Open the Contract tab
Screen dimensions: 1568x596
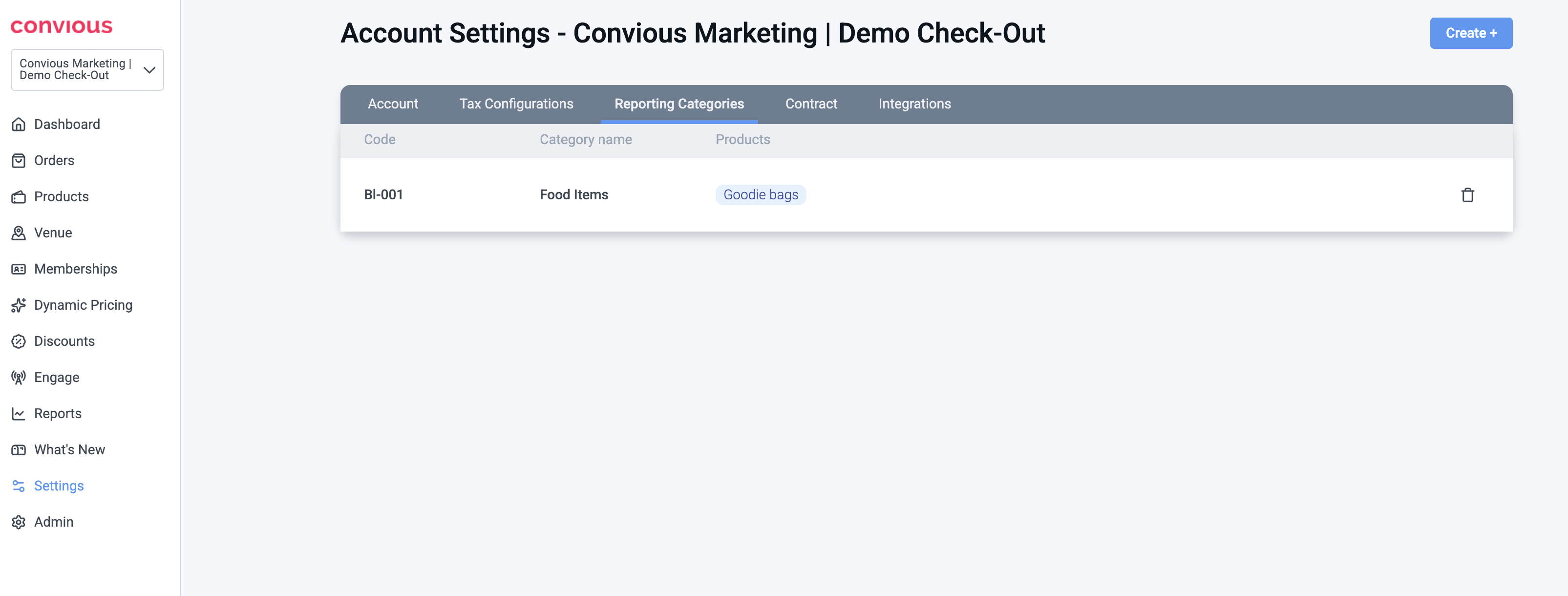point(811,104)
